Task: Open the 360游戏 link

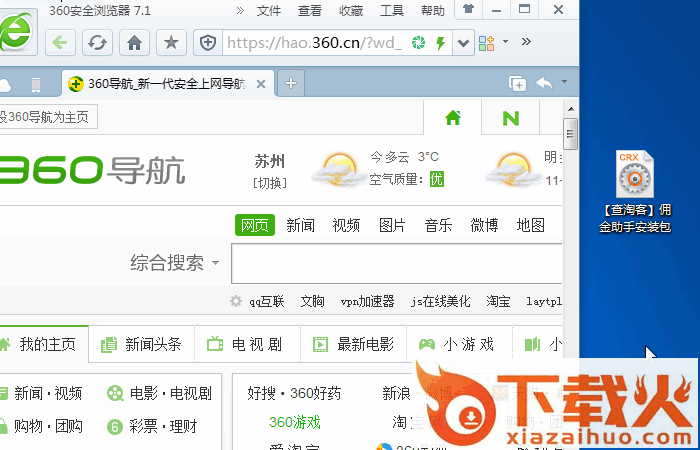Action: tap(295, 421)
